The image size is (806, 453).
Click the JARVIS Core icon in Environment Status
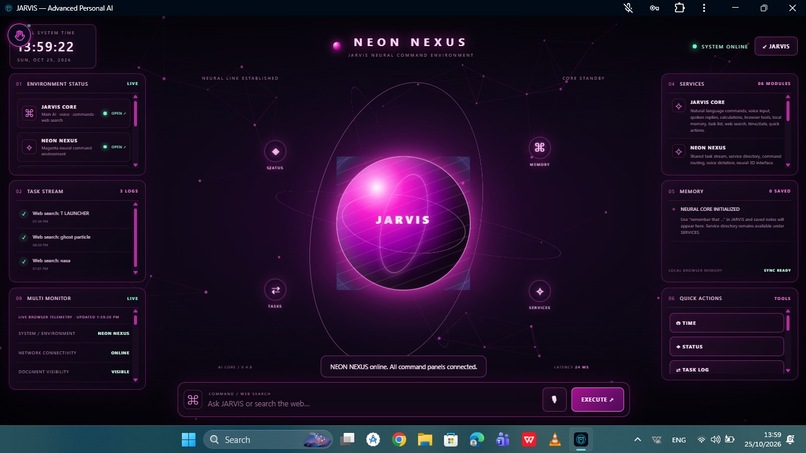[29, 113]
